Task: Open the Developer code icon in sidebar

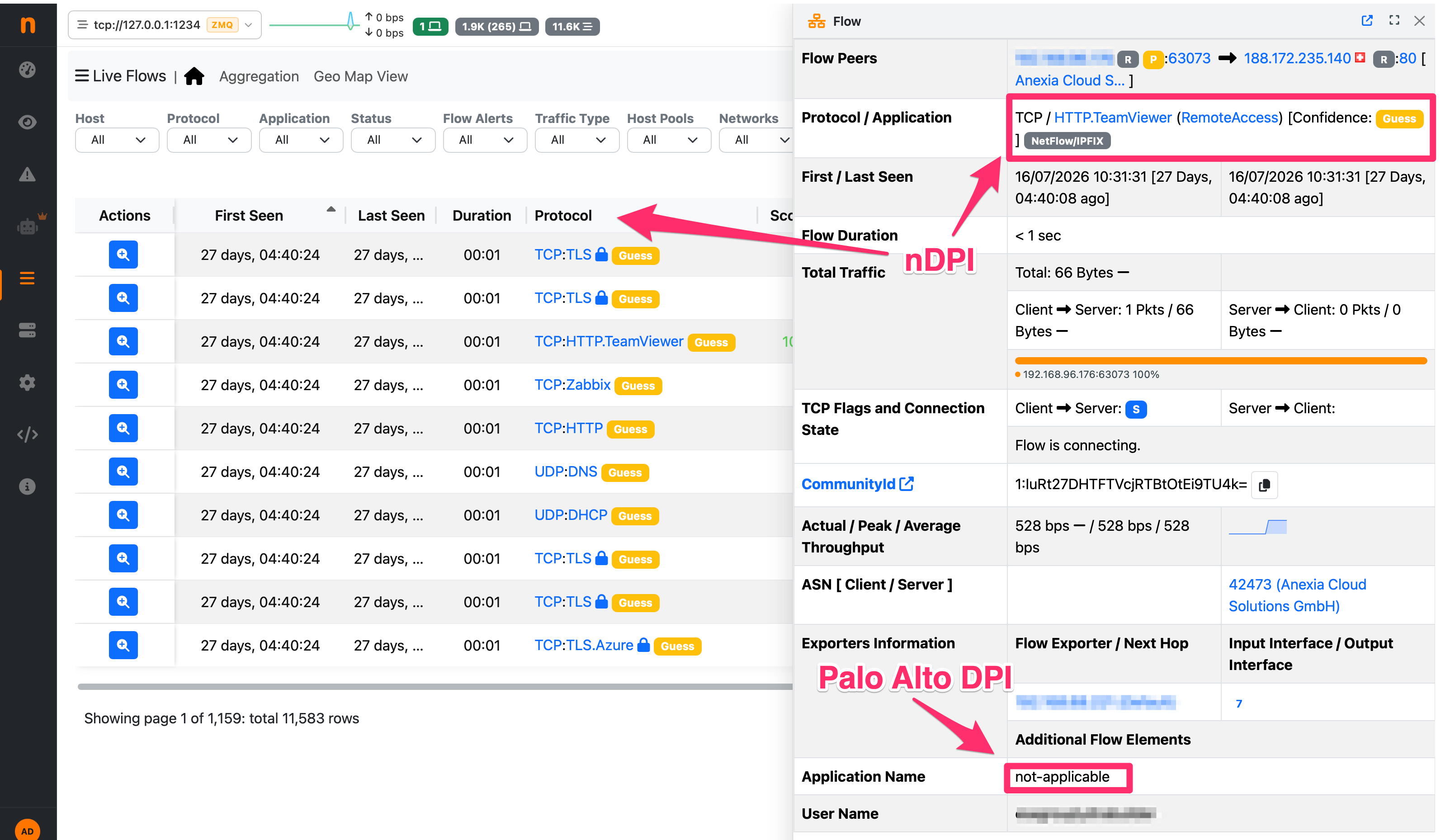Action: (27, 434)
